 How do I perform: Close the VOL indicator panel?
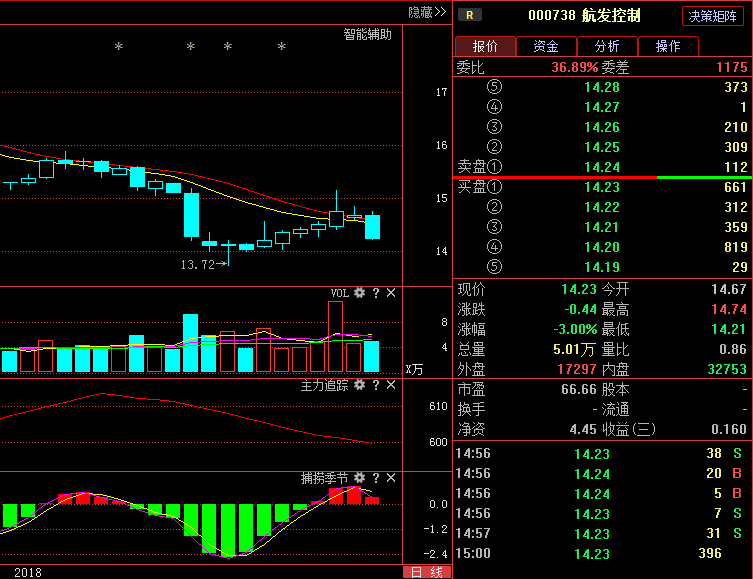coord(391,293)
